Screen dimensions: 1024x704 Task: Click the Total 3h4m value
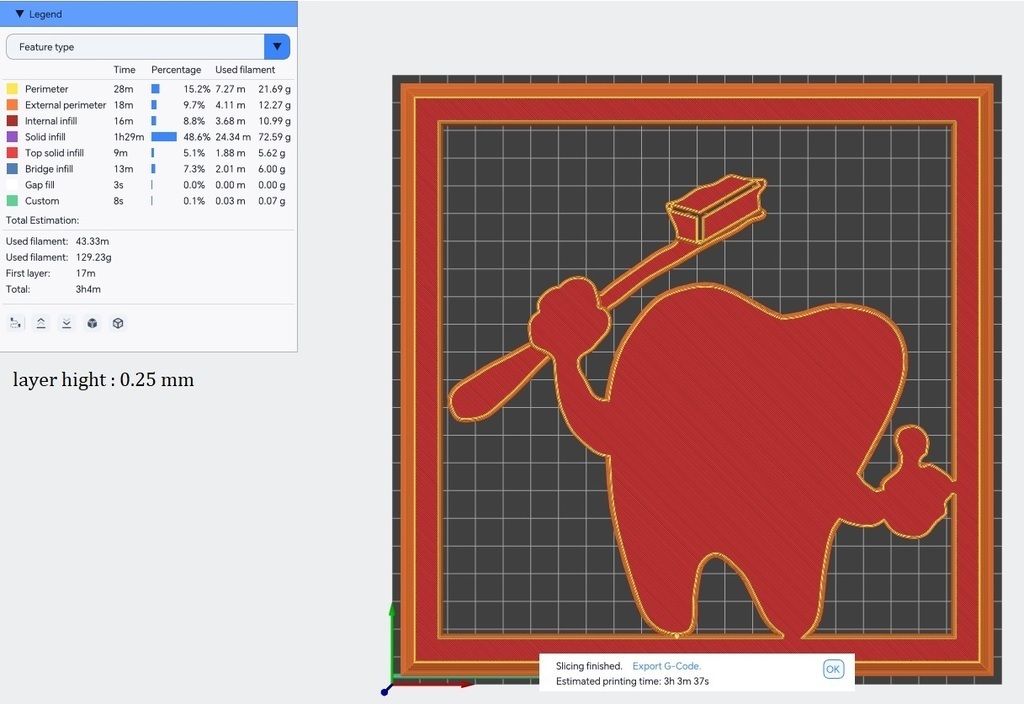point(88,289)
